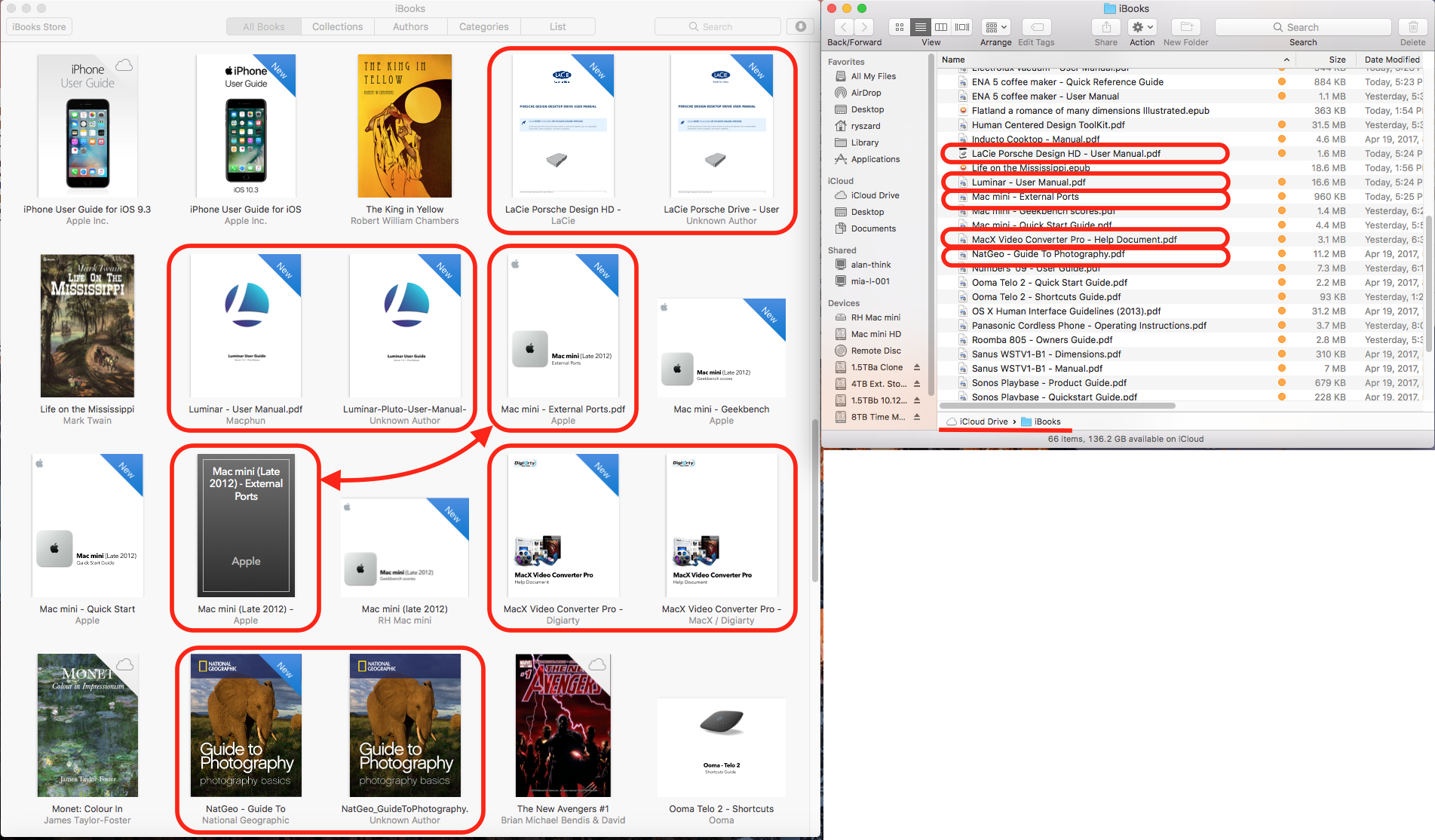This screenshot has height=840, width=1435.
Task: Open Life on the Mississippi book cover
Action: click(87, 326)
